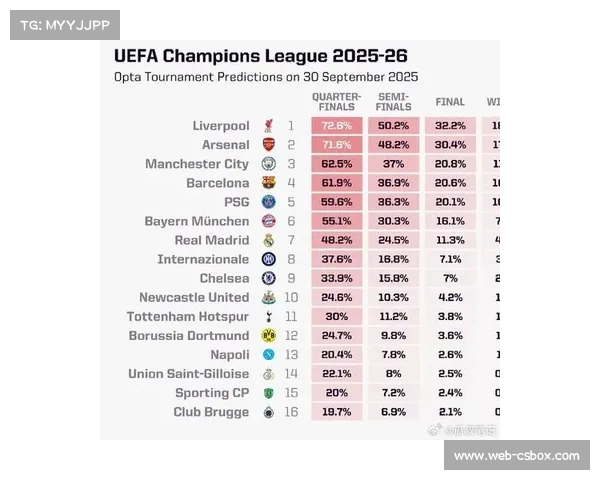The image size is (600, 480).
Task: Click the TG: MYYJJPP label
Action: click(64, 25)
